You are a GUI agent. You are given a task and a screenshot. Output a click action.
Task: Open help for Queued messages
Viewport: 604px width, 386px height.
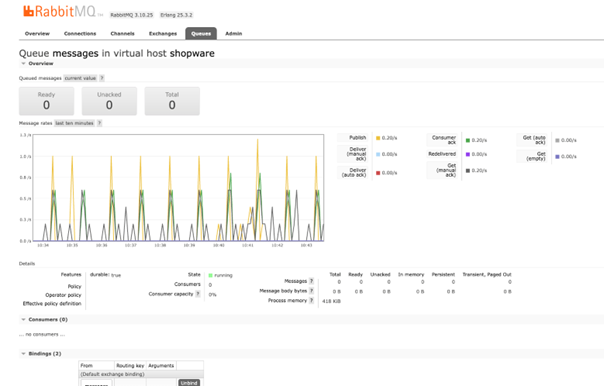click(x=102, y=78)
